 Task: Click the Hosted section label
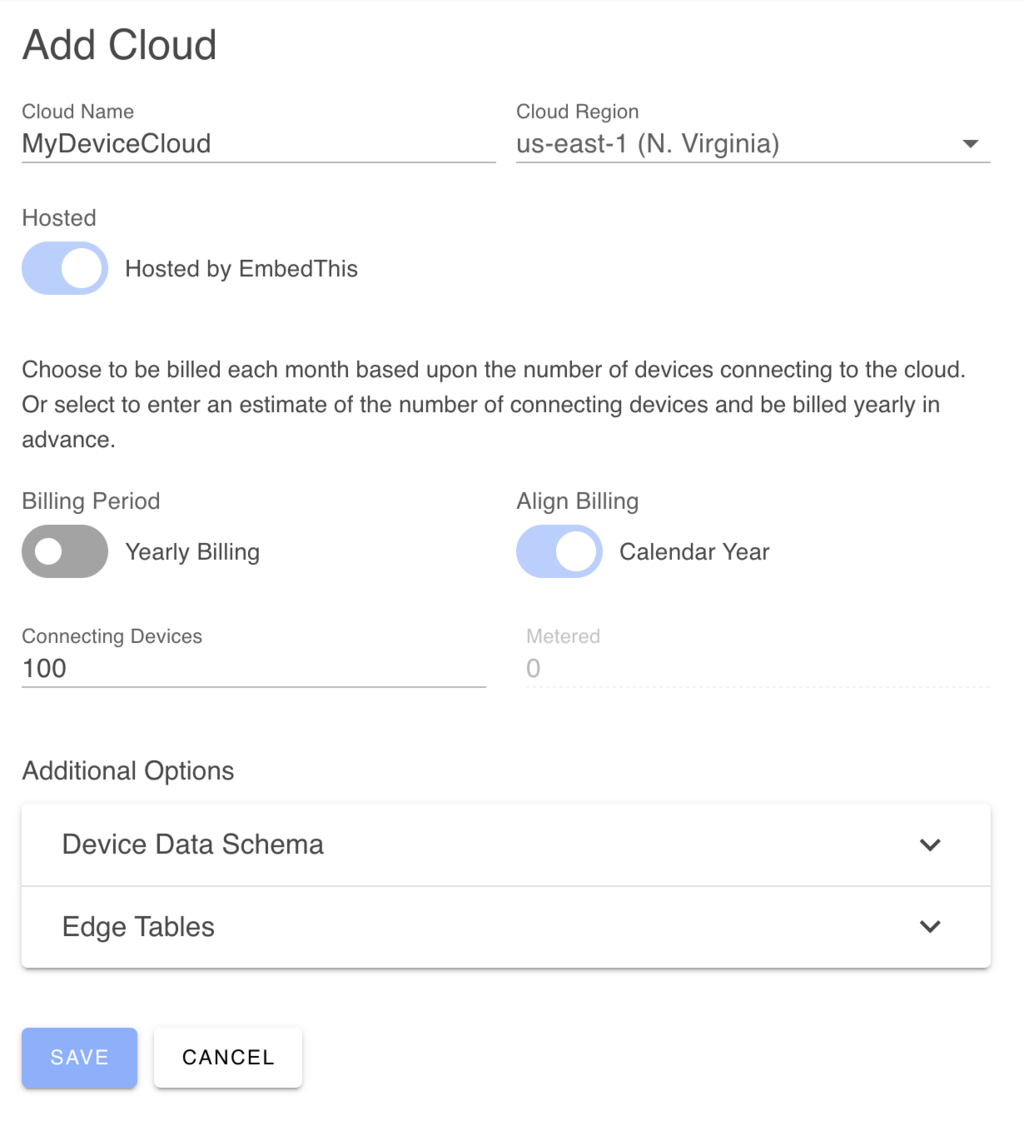[58, 217]
